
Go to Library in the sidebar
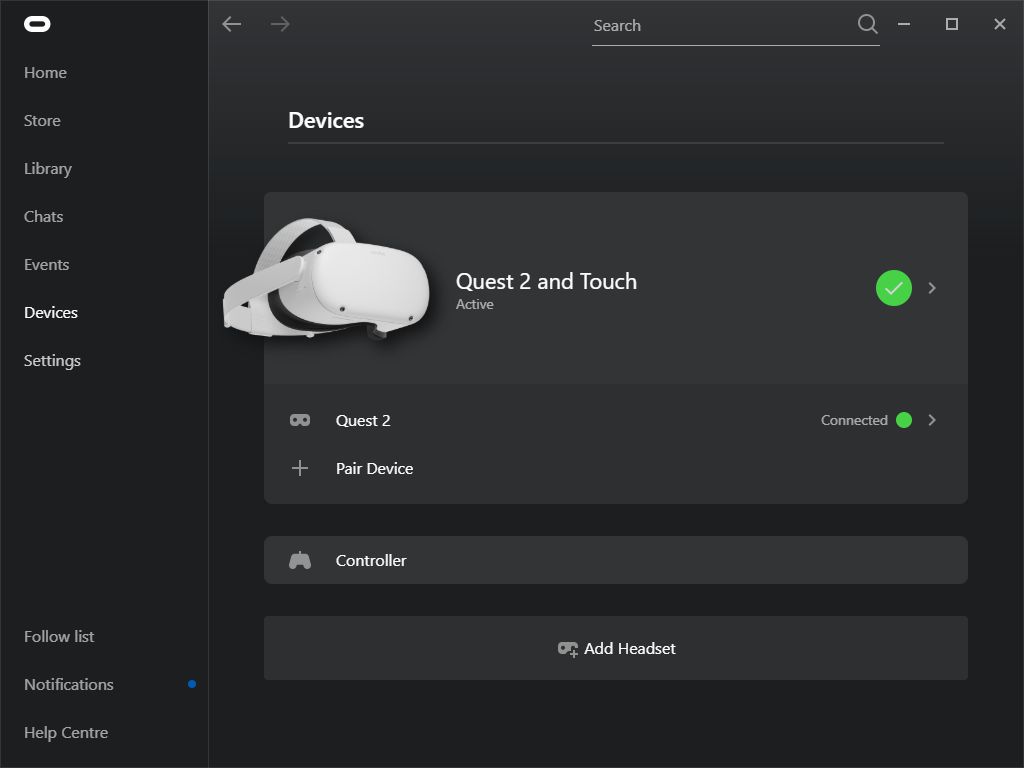pyautogui.click(x=48, y=168)
